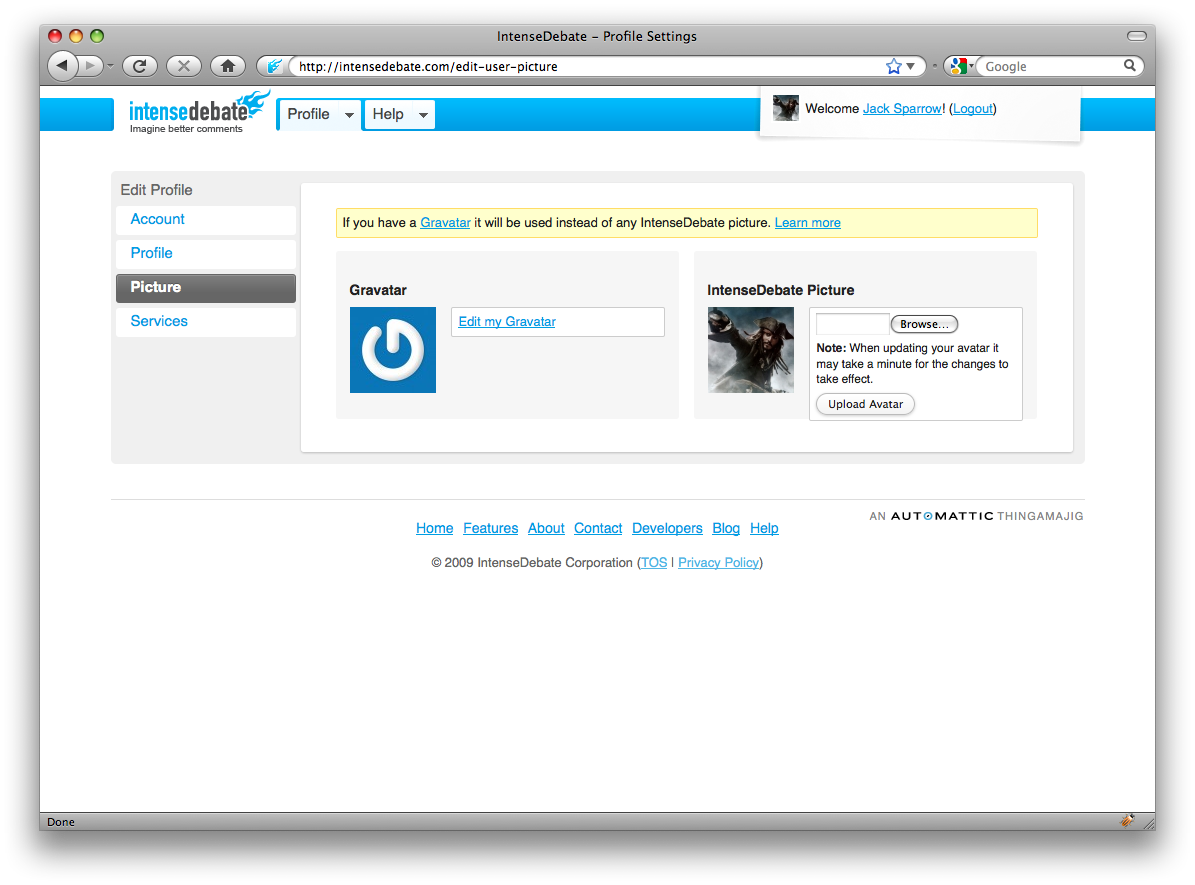Click the pirate IntenseDebate picture thumbnail
The height and width of the screenshot is (885, 1195).
click(x=751, y=350)
